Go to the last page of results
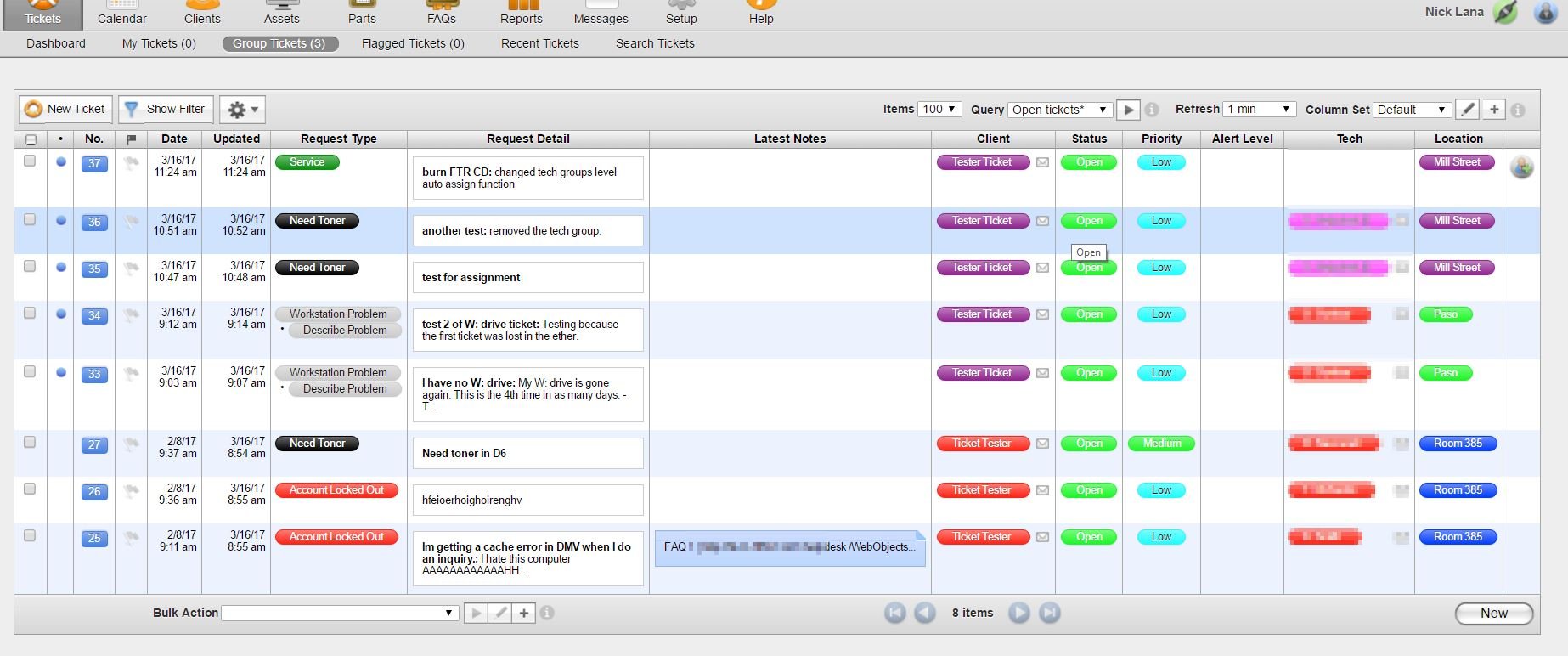Screen dimensions: 1568x656 1050,613
